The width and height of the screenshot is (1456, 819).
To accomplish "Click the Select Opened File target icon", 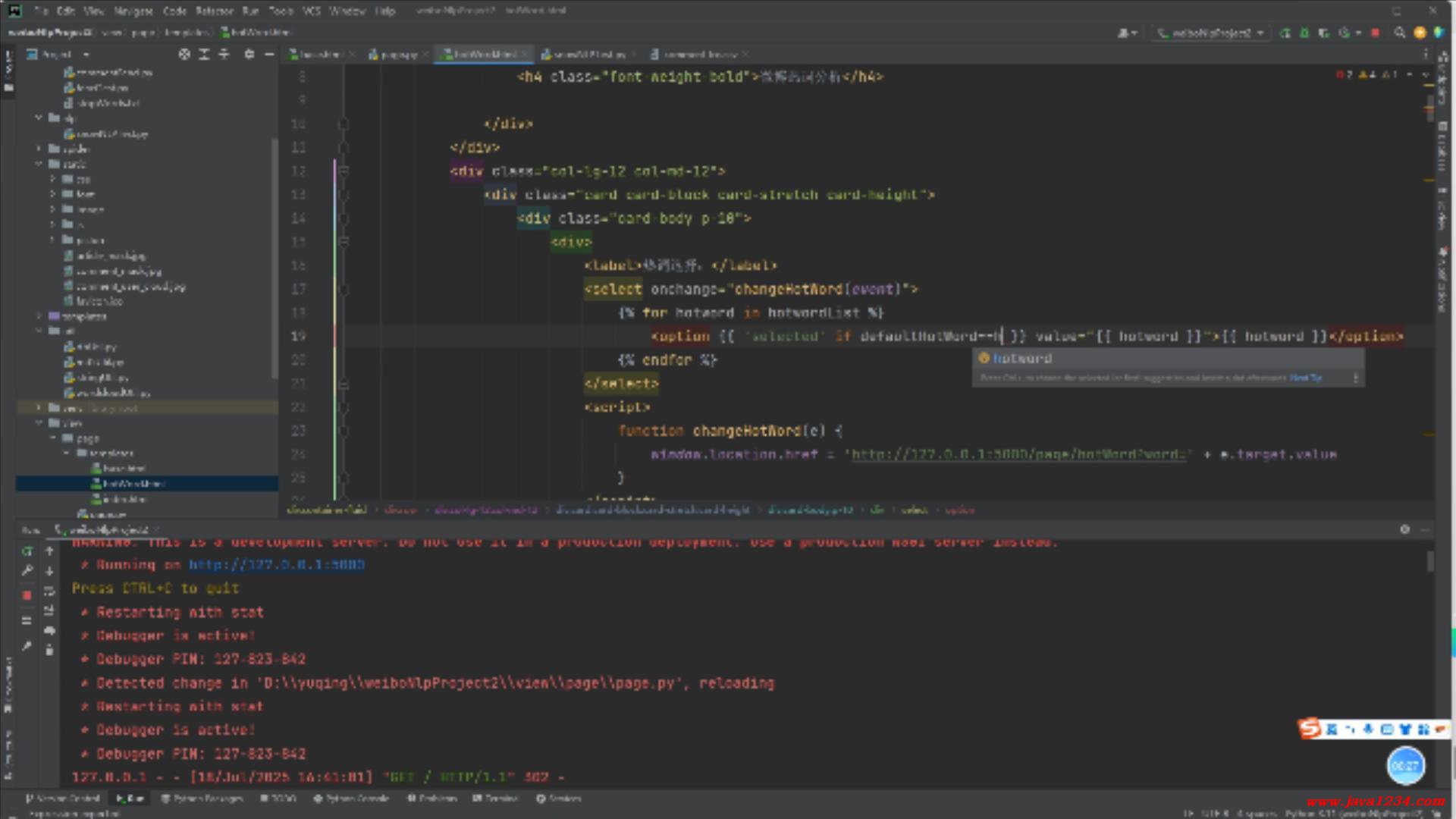I will pyautogui.click(x=184, y=54).
